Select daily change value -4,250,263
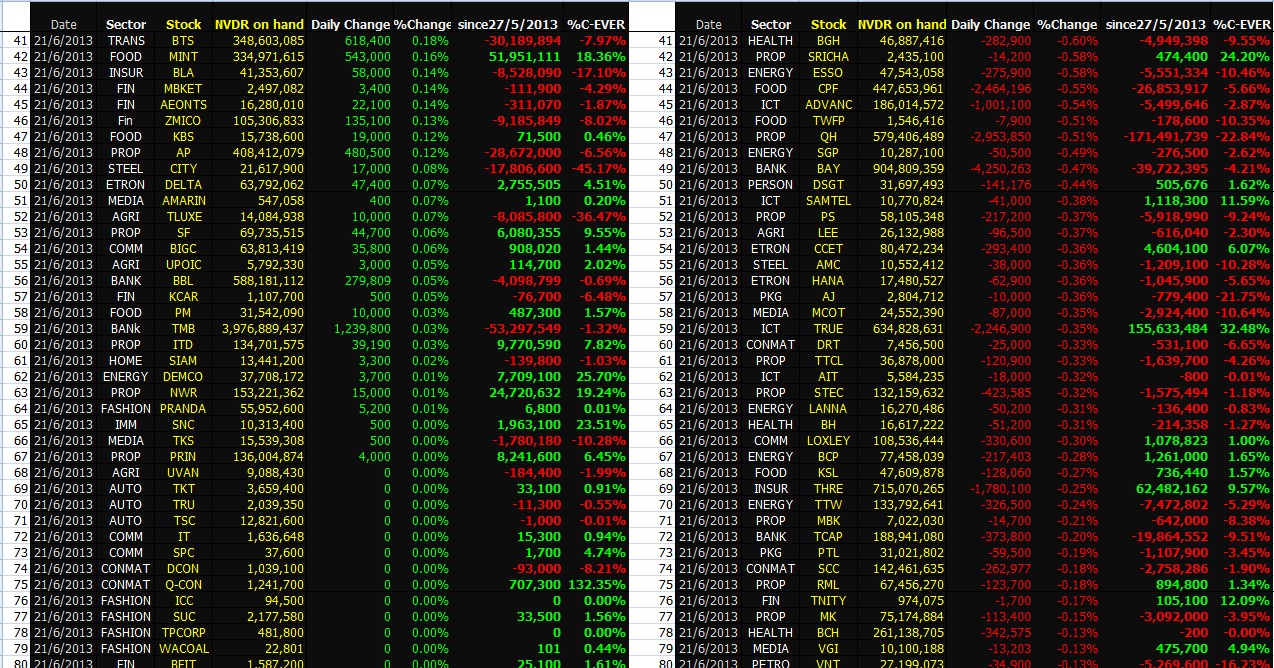The height and width of the screenshot is (668, 1274). [1001, 169]
